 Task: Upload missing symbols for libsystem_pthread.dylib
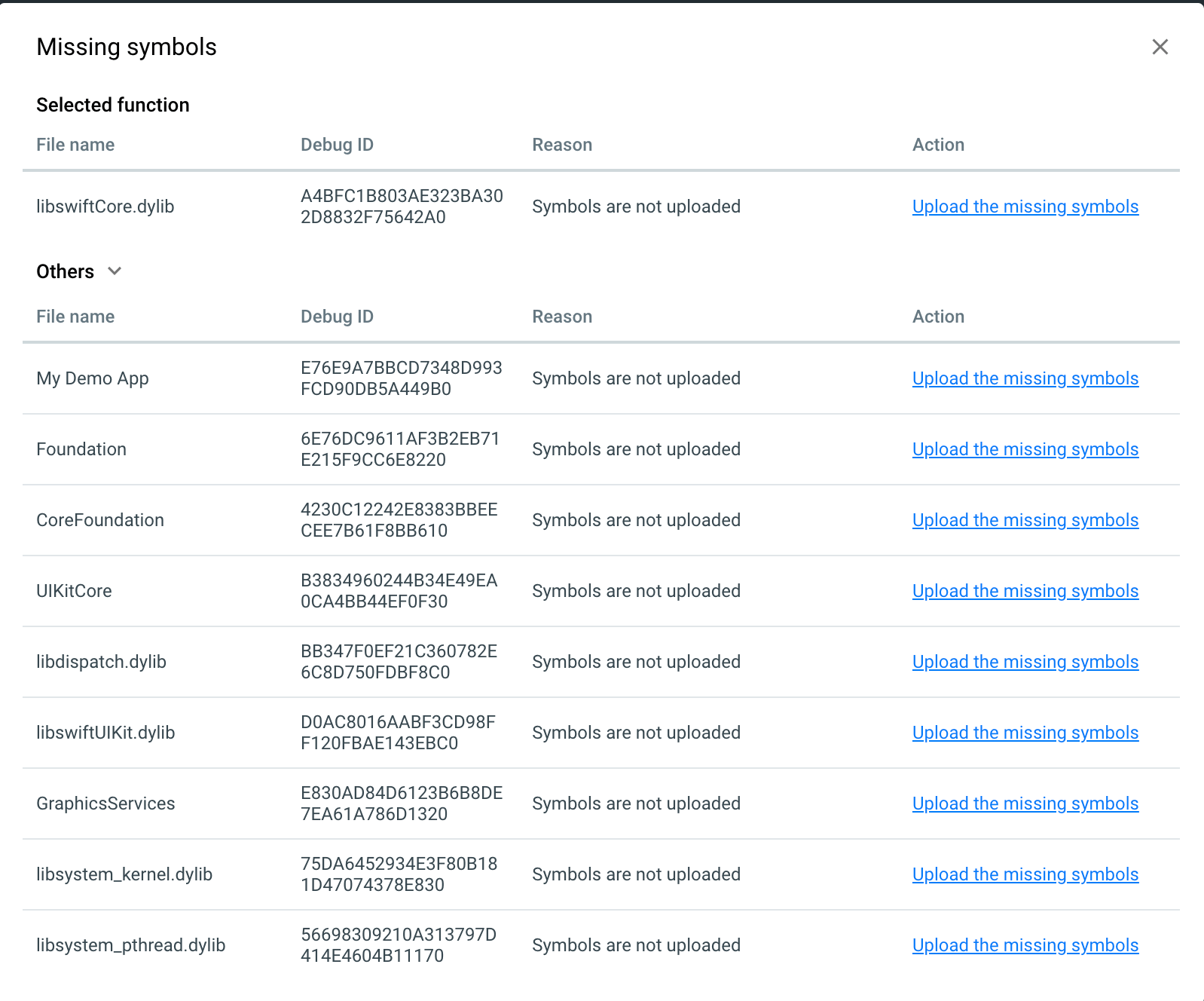point(1025,945)
